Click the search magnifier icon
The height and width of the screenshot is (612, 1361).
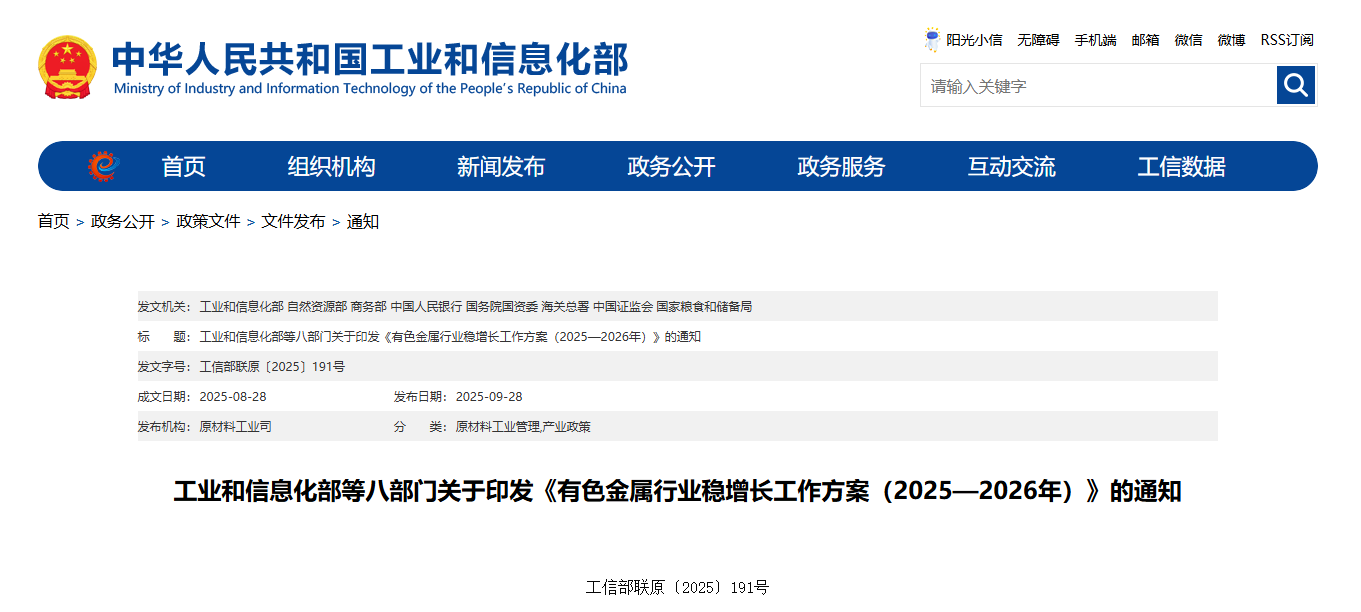click(x=1295, y=85)
